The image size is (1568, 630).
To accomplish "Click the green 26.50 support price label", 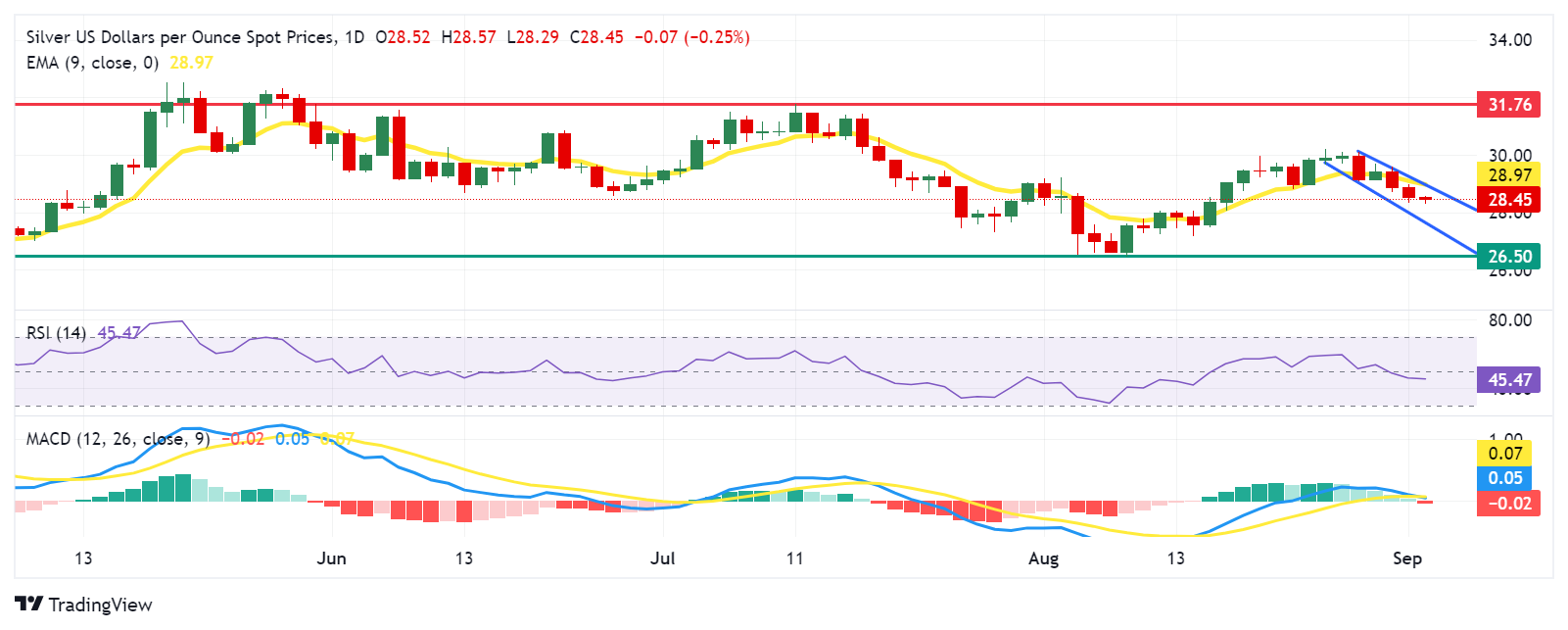I will click(x=1508, y=257).
